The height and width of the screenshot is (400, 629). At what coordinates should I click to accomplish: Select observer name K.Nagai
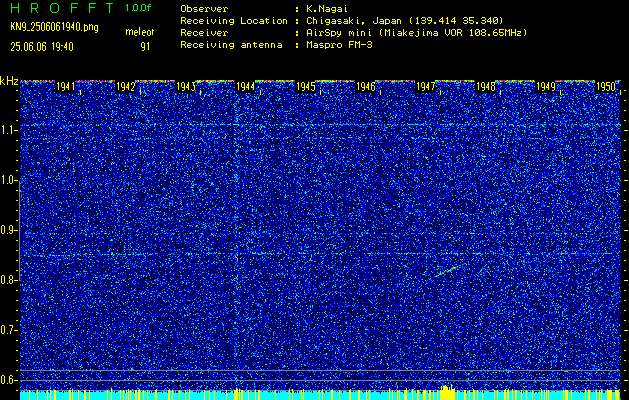[x=327, y=9]
